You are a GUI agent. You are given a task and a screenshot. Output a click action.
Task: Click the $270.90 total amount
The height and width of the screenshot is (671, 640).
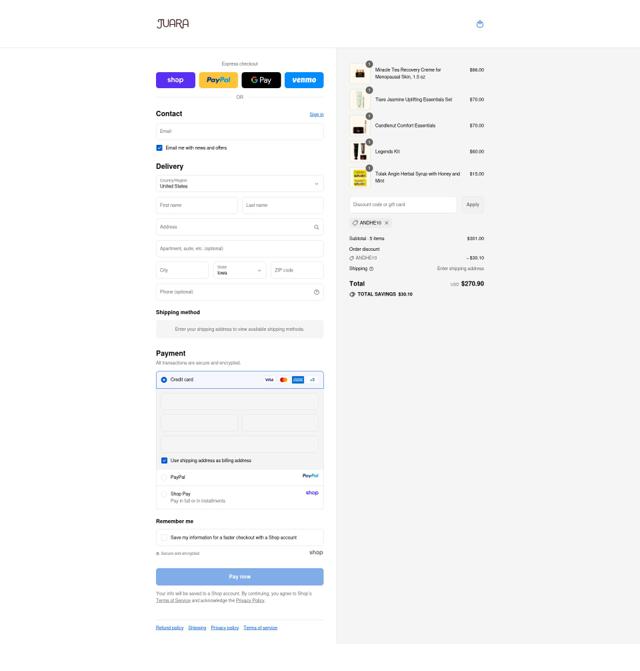click(x=472, y=284)
